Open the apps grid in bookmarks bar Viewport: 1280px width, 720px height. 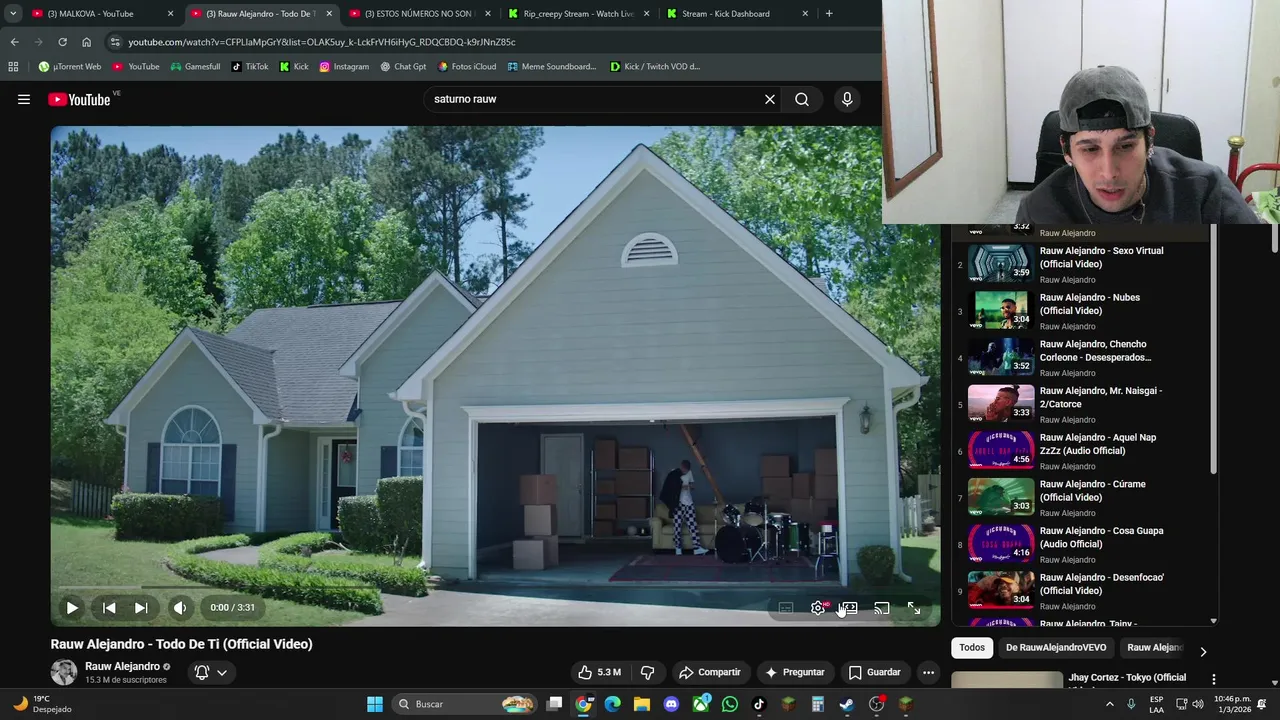click(13, 67)
